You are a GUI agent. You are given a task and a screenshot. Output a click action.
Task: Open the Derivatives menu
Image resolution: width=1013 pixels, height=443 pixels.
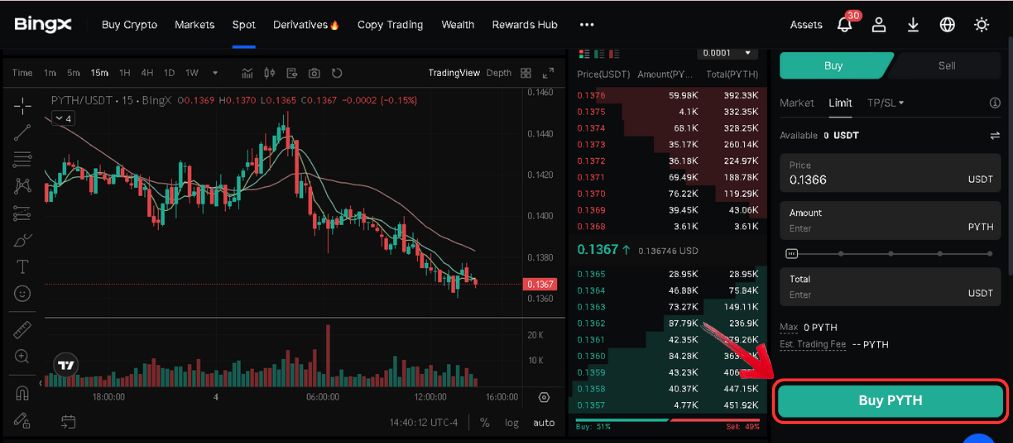306,25
